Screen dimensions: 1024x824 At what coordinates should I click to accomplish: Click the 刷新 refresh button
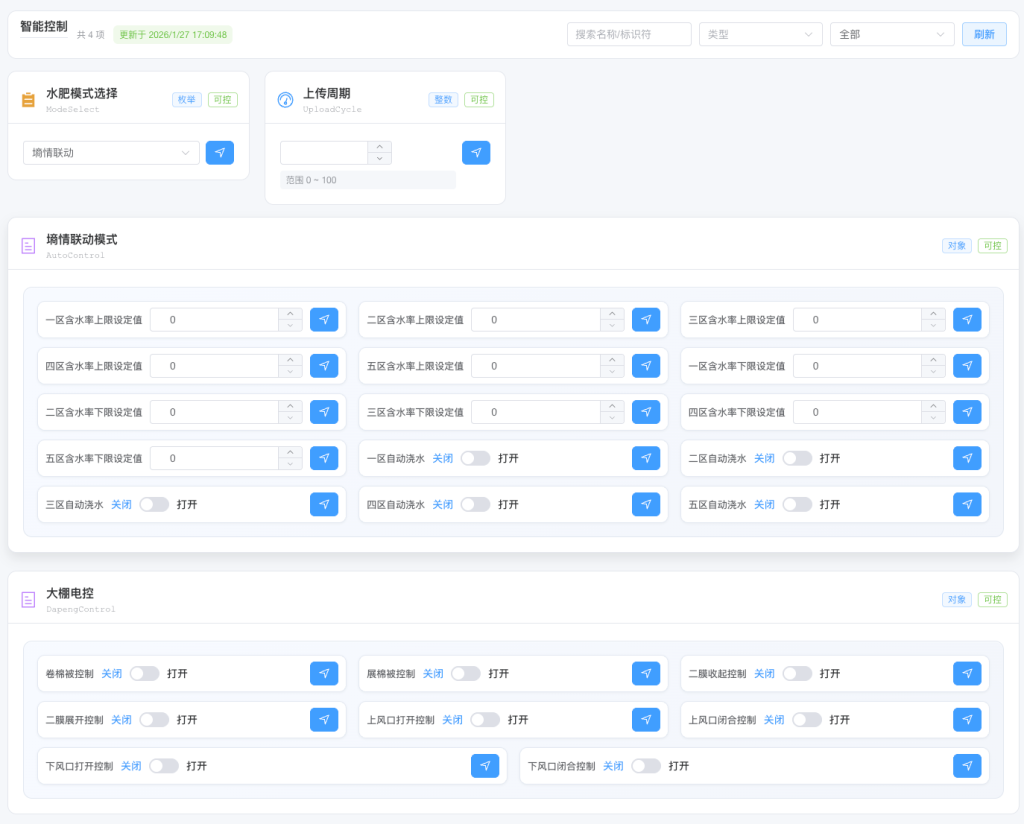pyautogui.click(x=984, y=34)
